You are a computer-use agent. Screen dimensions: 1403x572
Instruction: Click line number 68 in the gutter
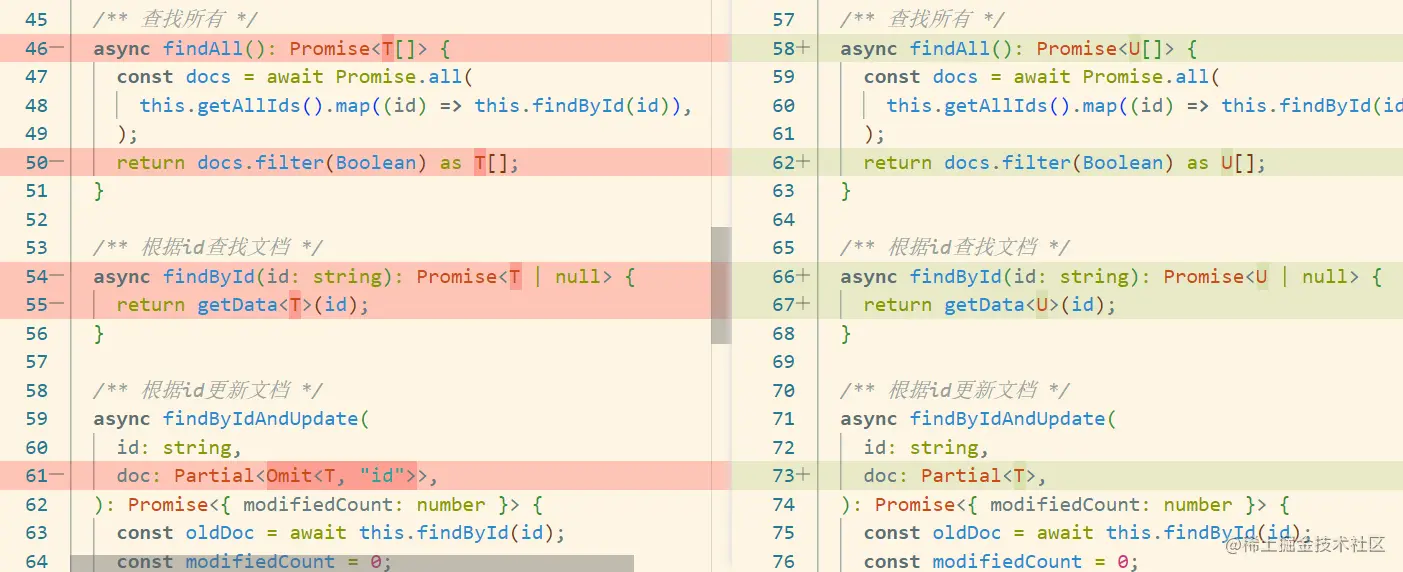point(784,333)
